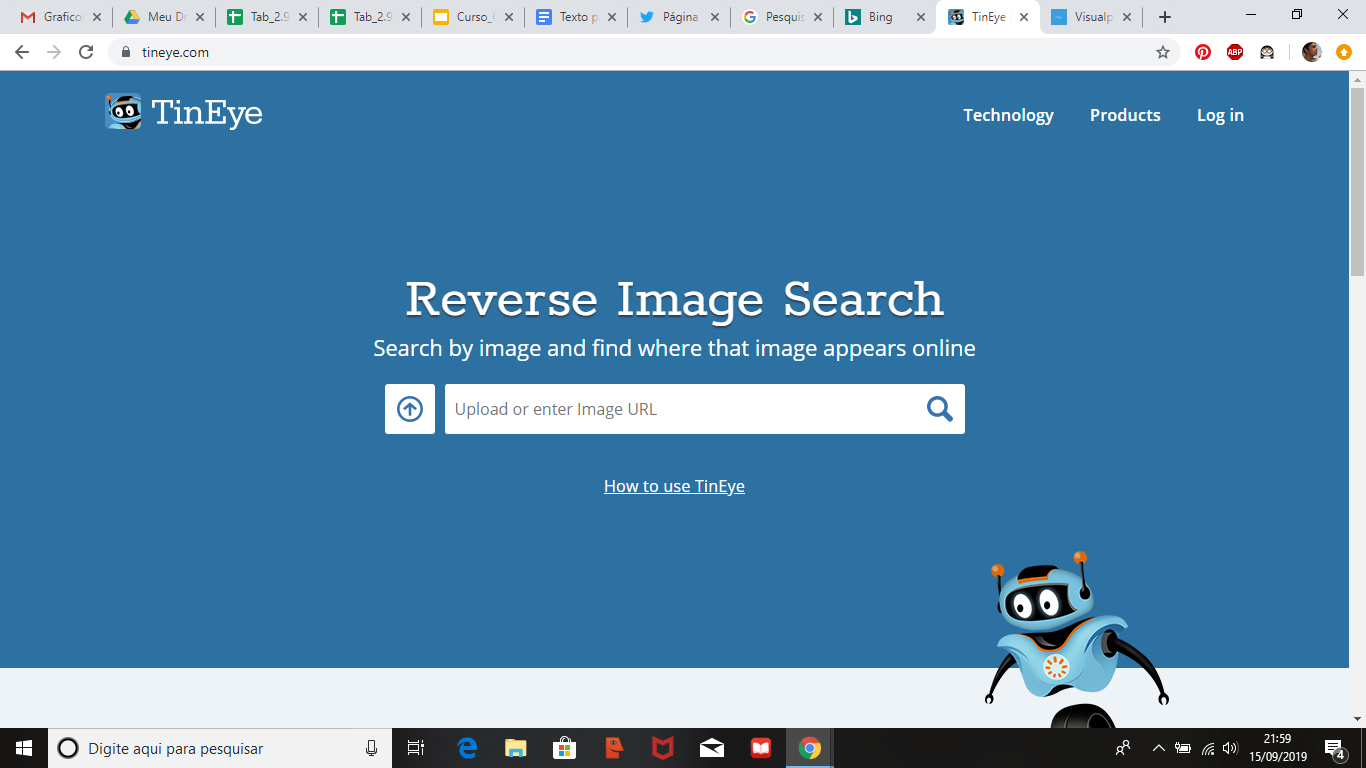The image size is (1366, 768).
Task: Click the volume speaker tray icon
Action: pyautogui.click(x=1230, y=748)
